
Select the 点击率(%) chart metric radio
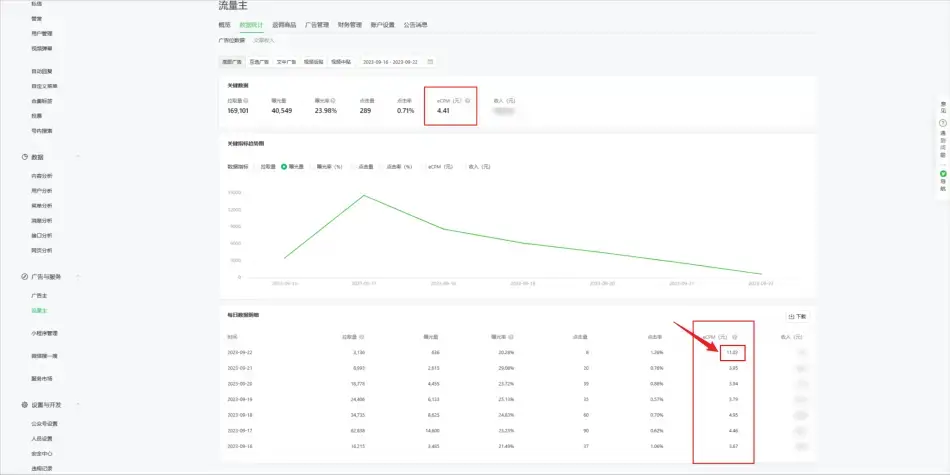coord(382,167)
